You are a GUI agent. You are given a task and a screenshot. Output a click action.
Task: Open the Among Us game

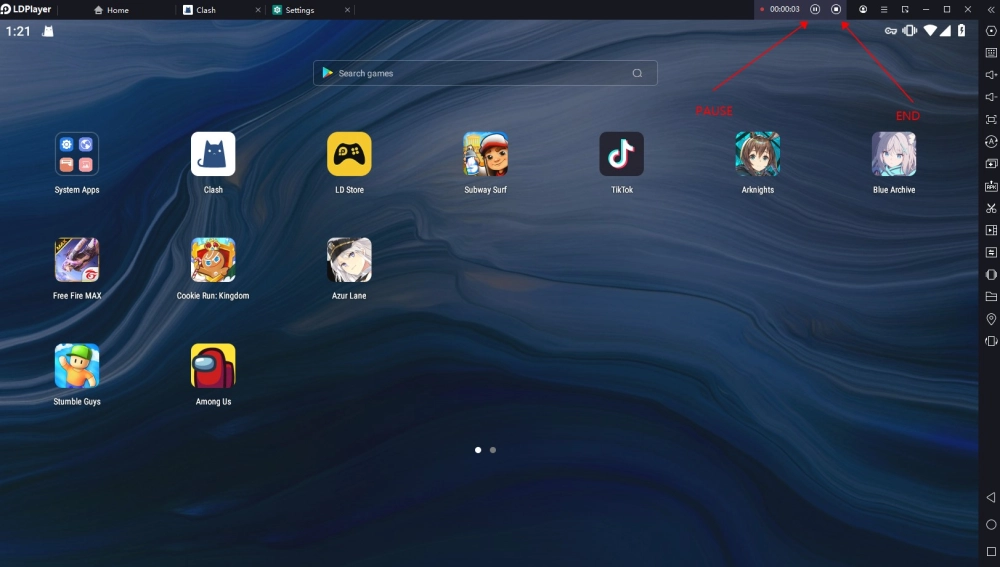coord(213,365)
